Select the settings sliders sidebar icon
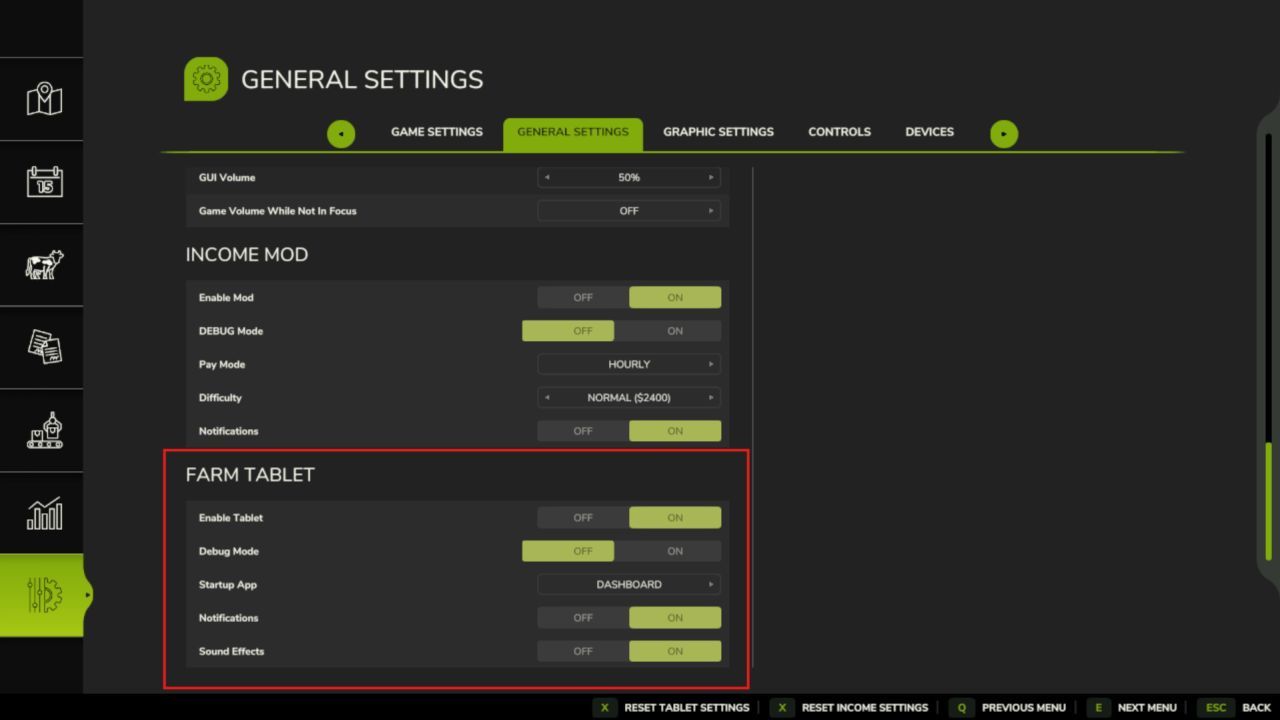 [44, 595]
